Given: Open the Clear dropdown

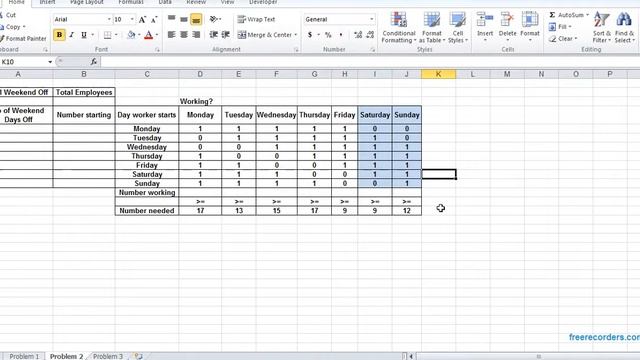Looking at the screenshot, I should tap(563, 39).
